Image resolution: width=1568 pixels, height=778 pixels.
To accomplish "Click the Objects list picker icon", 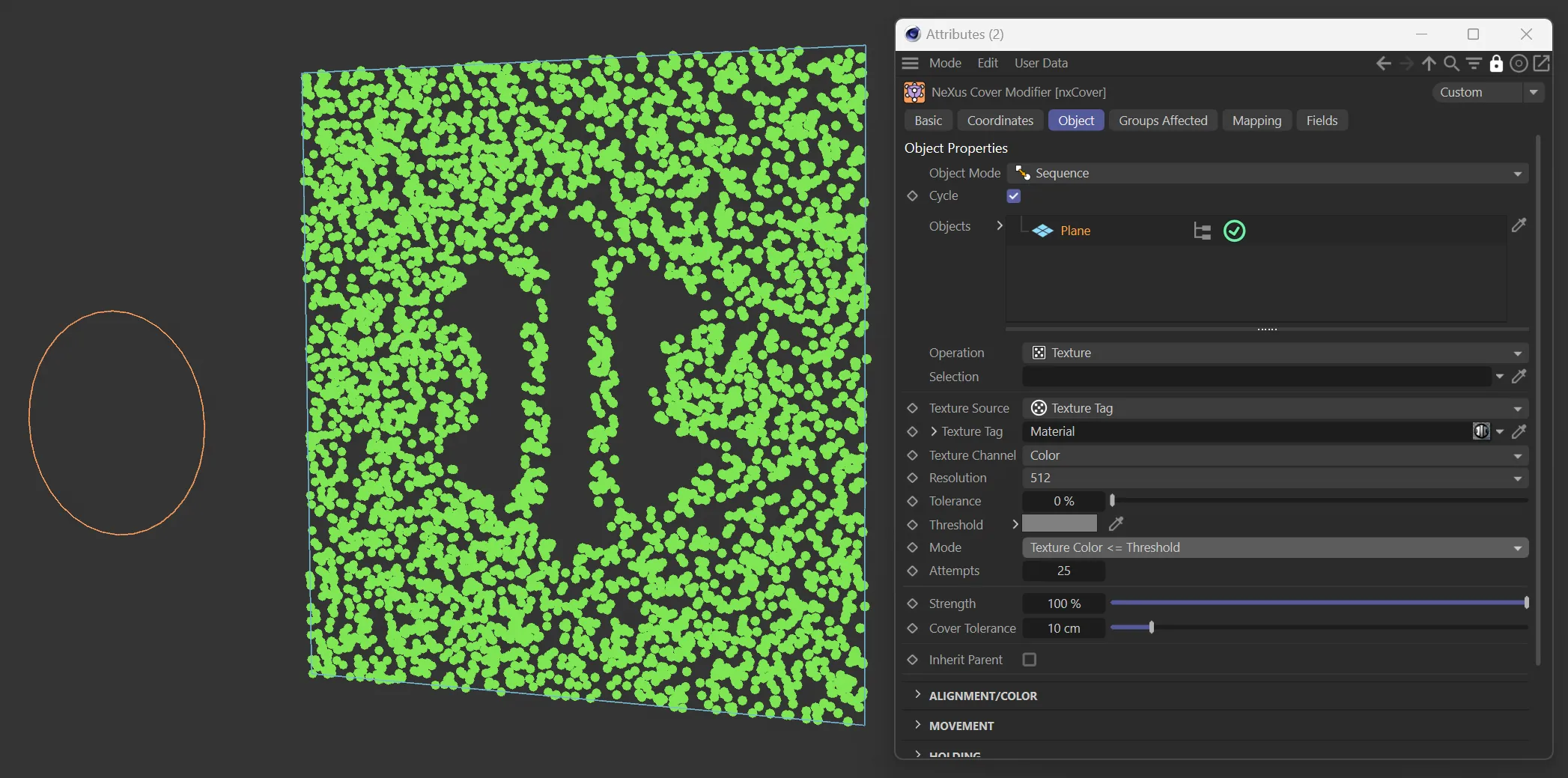I will [x=1519, y=225].
